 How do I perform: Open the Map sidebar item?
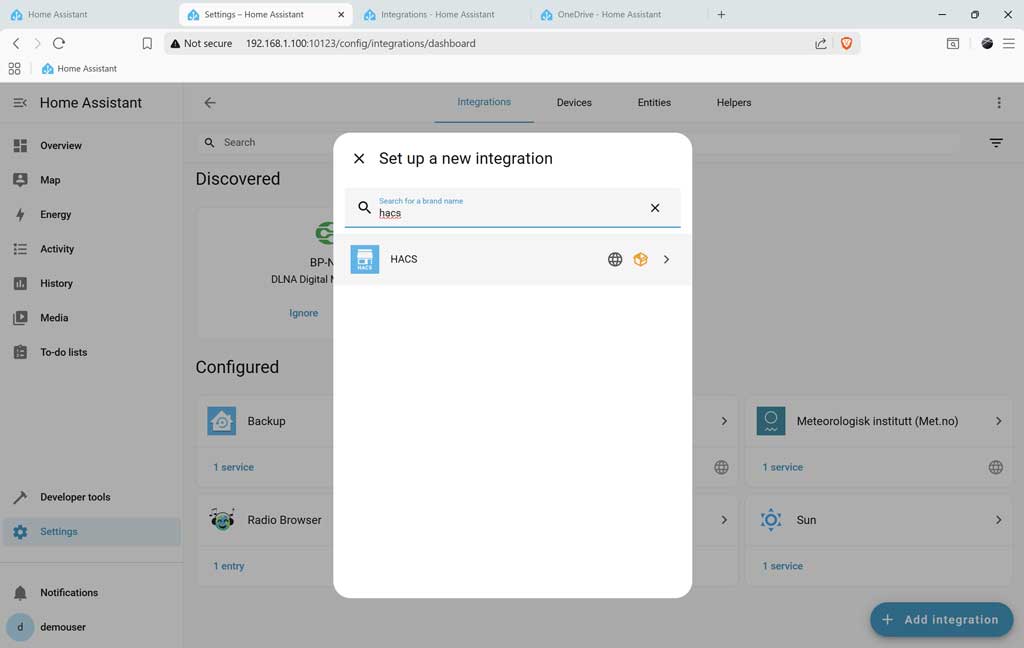pos(91,180)
